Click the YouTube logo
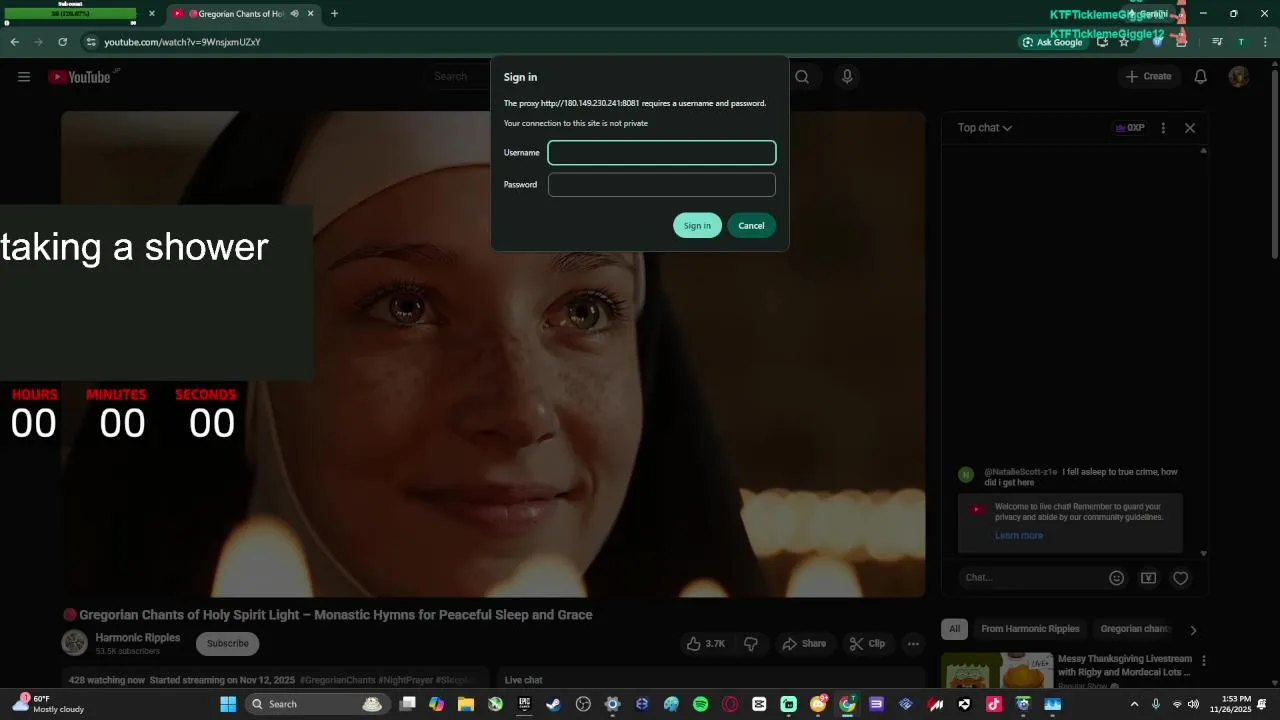This screenshot has width=1280, height=720. point(79,77)
